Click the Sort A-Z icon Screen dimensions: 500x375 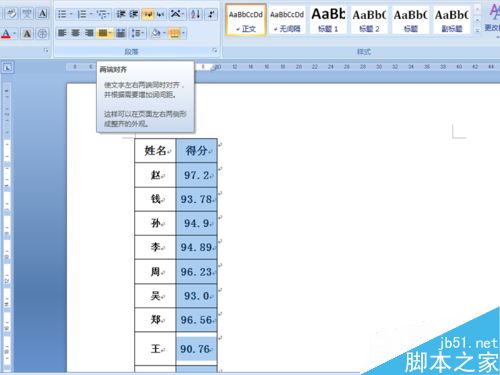pyautogui.click(x=196, y=14)
